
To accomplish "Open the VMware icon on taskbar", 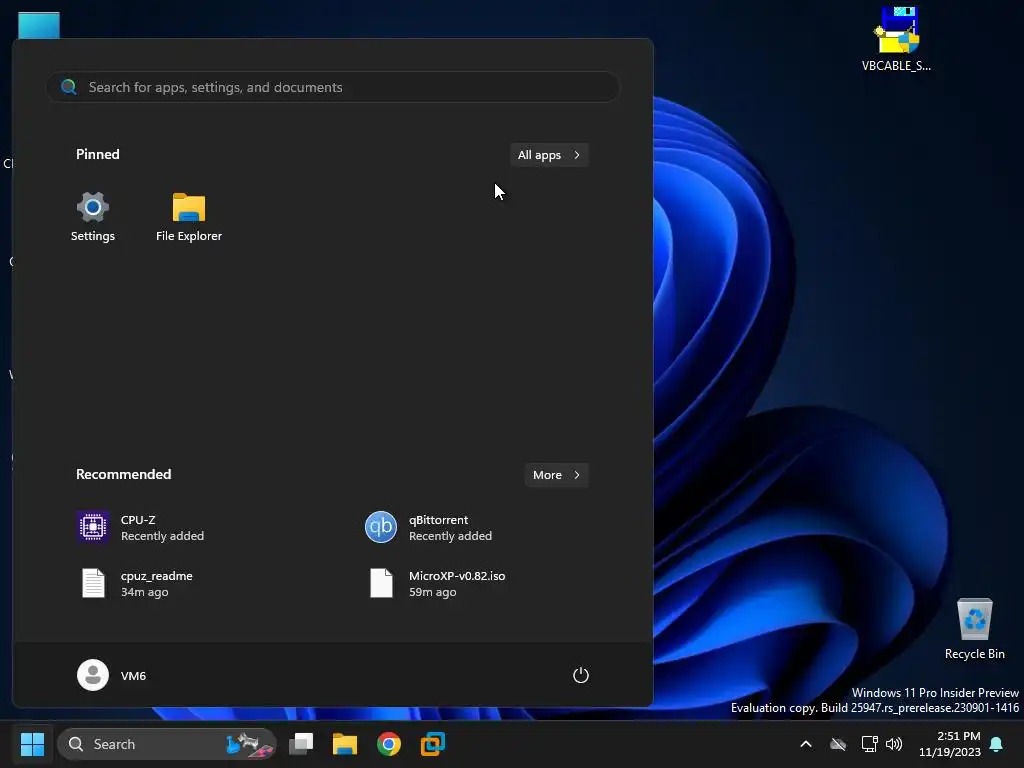I will pos(432,744).
